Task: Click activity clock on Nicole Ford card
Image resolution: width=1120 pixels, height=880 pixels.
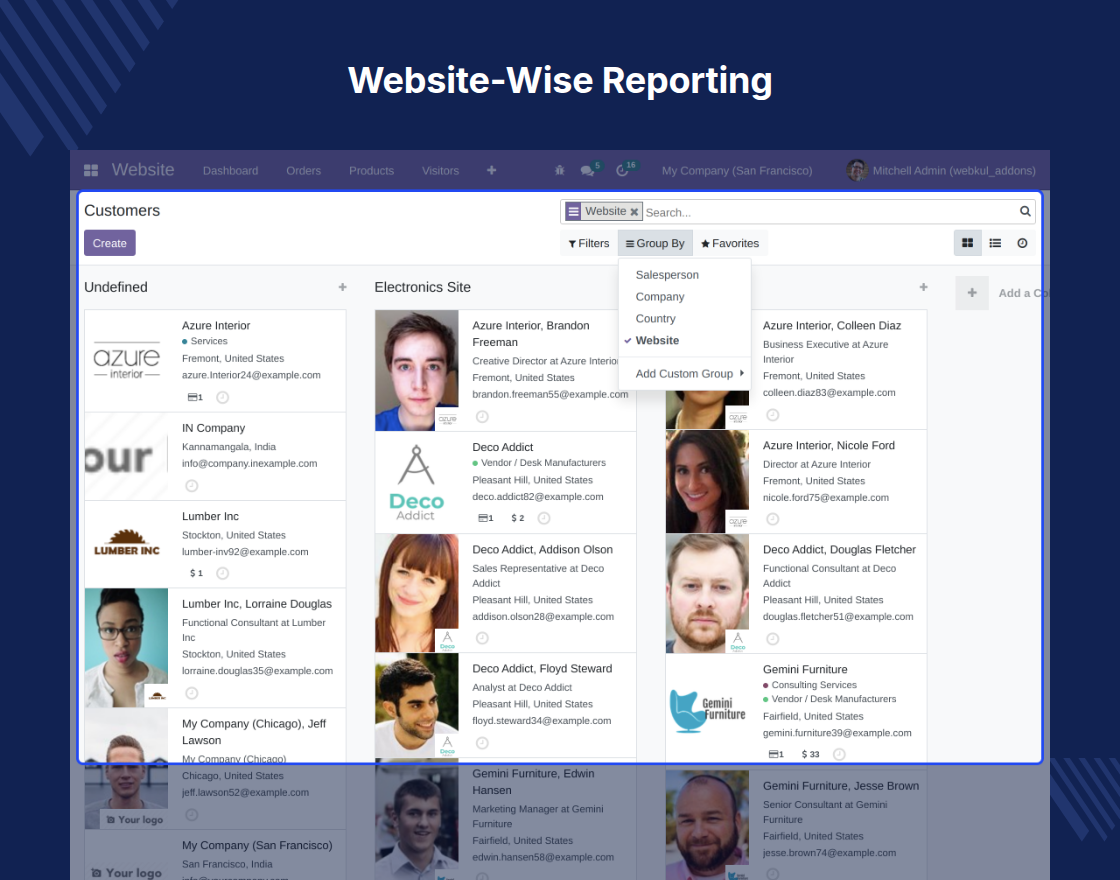Action: [772, 519]
